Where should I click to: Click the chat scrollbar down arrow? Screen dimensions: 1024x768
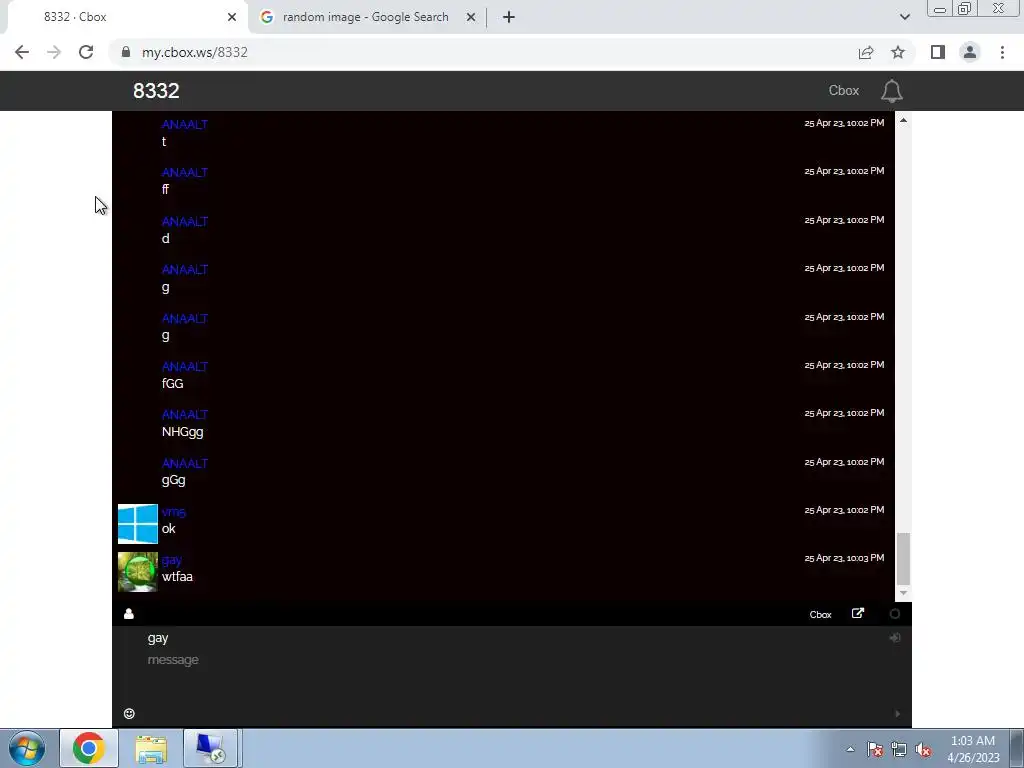(903, 593)
